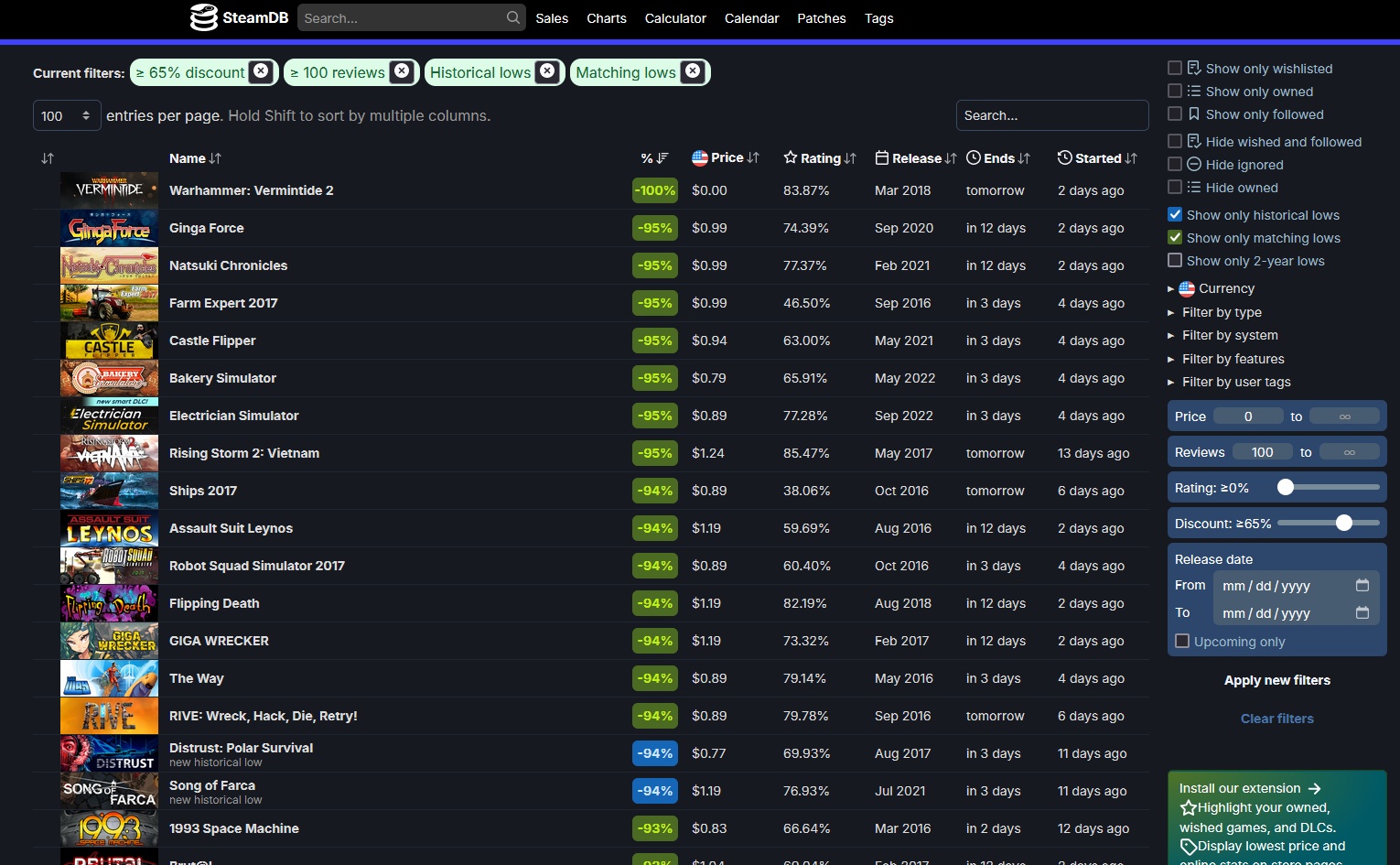Sort by discount percent column
This screenshot has height=865, width=1400.
tap(654, 158)
